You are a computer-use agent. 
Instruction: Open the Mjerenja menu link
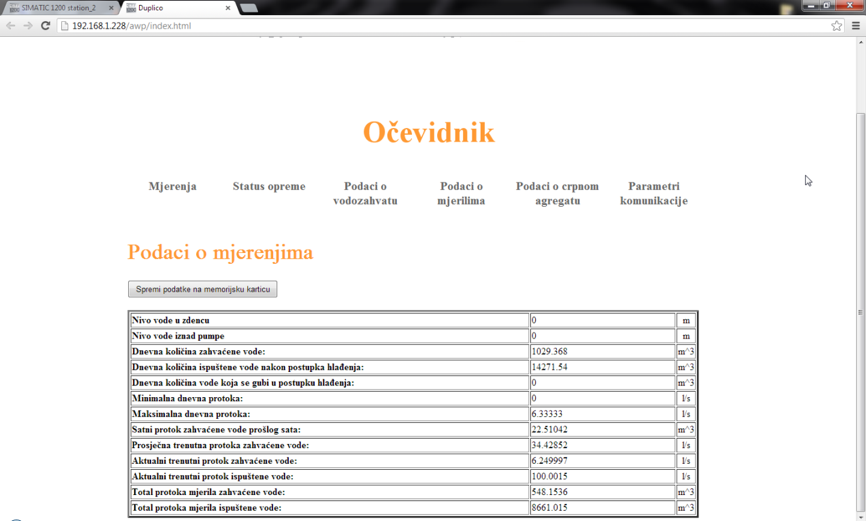[172, 186]
